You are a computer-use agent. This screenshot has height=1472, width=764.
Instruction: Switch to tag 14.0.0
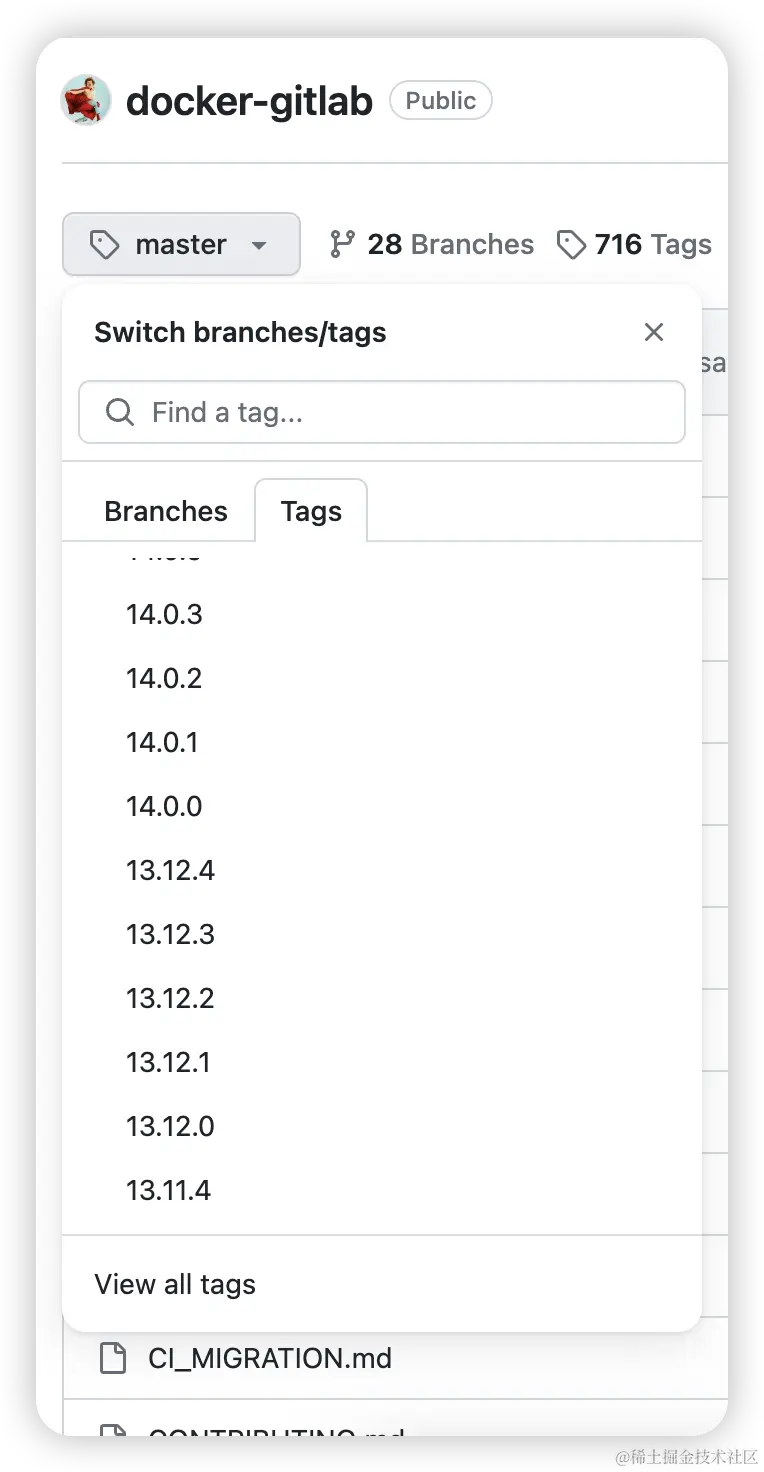164,806
